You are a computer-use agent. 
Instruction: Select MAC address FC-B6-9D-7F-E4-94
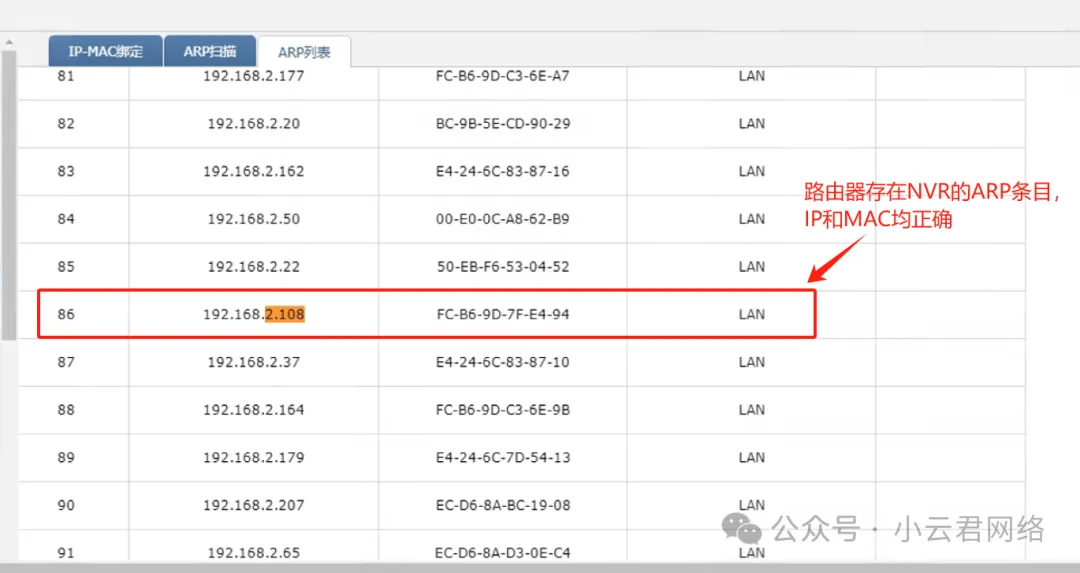(503, 314)
